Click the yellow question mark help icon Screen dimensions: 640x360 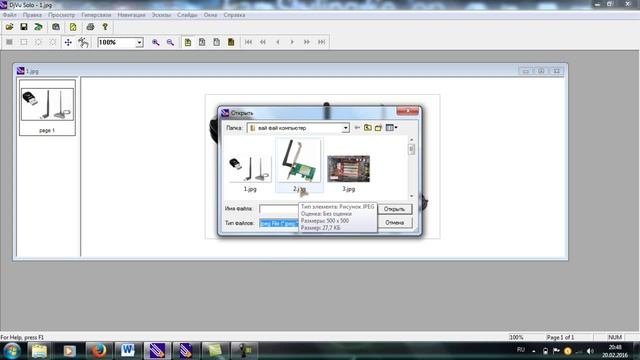(x=105, y=27)
